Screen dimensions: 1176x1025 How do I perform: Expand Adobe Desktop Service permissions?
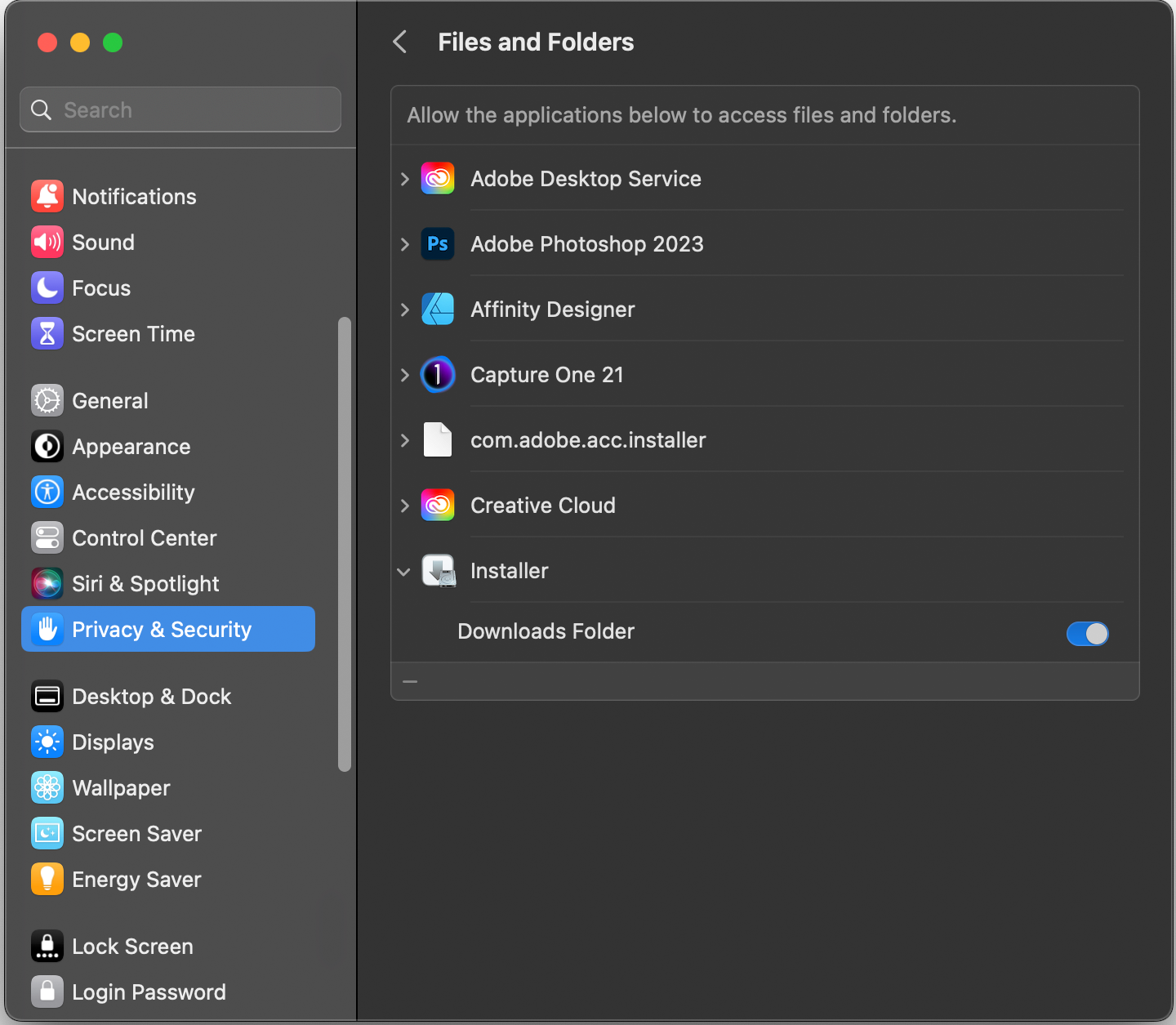(x=405, y=179)
